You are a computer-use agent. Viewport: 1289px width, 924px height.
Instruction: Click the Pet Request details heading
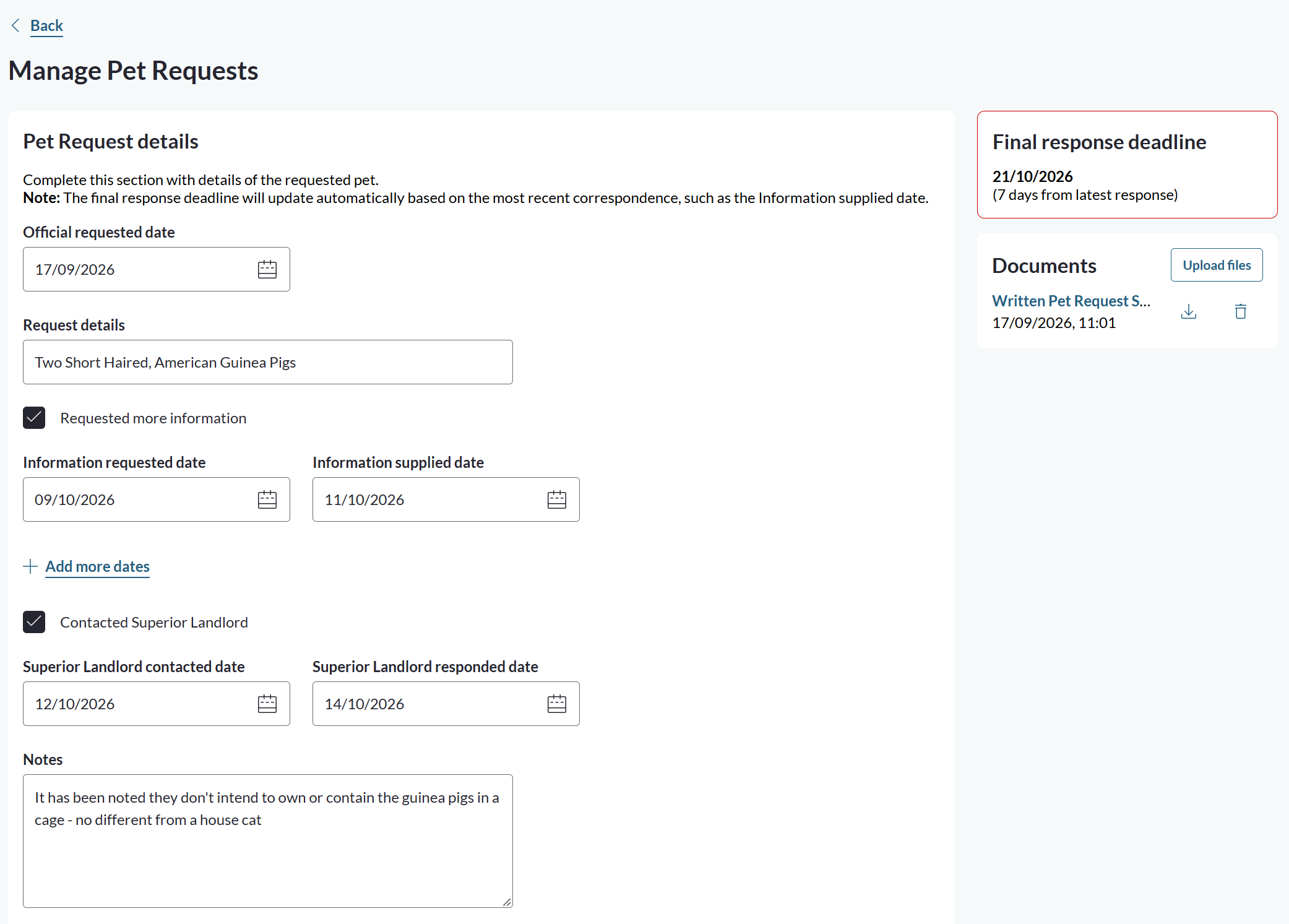click(x=111, y=141)
